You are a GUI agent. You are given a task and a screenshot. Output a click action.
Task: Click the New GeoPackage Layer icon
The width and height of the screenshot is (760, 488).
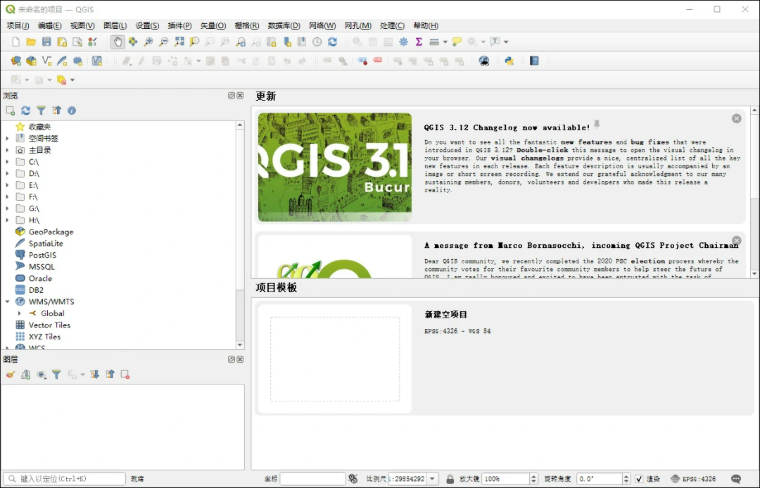coord(32,61)
